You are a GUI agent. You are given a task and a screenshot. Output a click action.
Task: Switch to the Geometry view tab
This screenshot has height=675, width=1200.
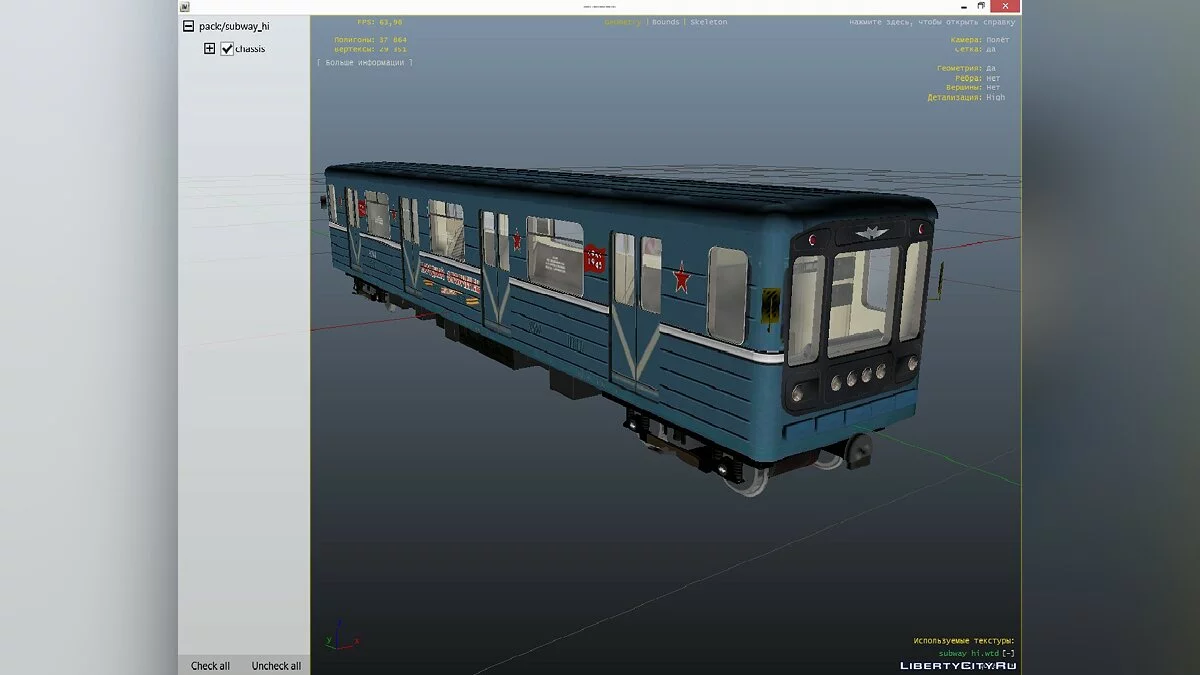click(623, 22)
